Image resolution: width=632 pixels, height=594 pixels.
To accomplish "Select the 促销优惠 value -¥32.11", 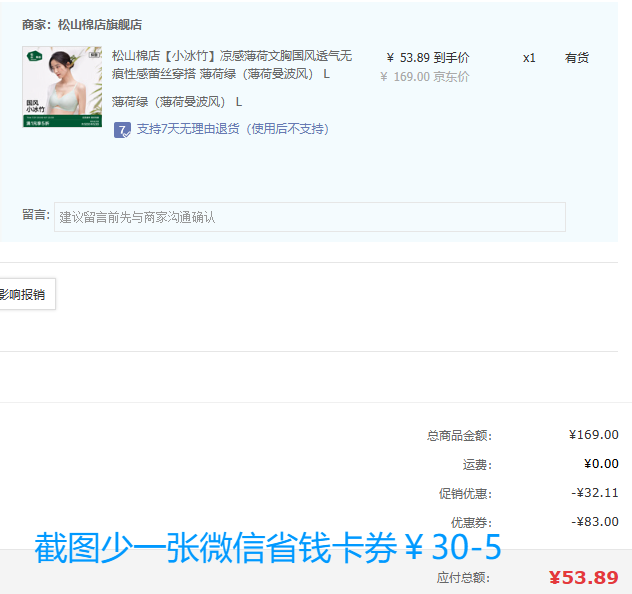I will click(595, 493).
